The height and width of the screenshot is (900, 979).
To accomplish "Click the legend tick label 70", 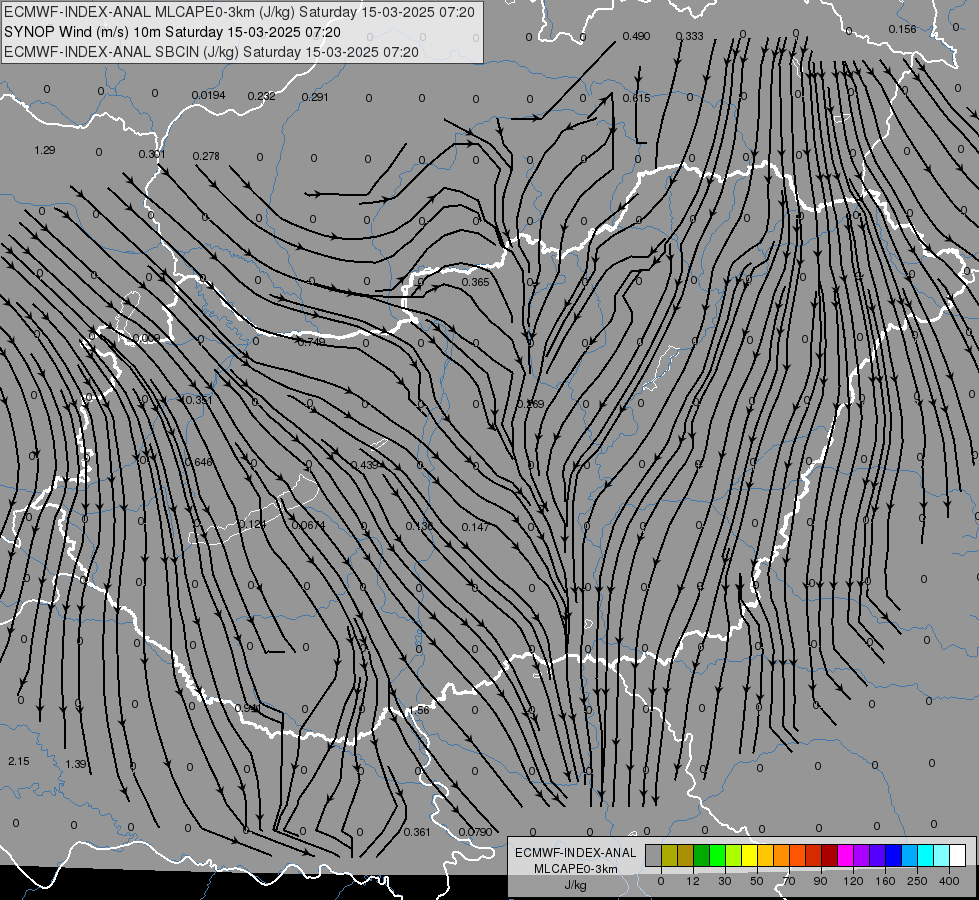I will click(x=789, y=881).
